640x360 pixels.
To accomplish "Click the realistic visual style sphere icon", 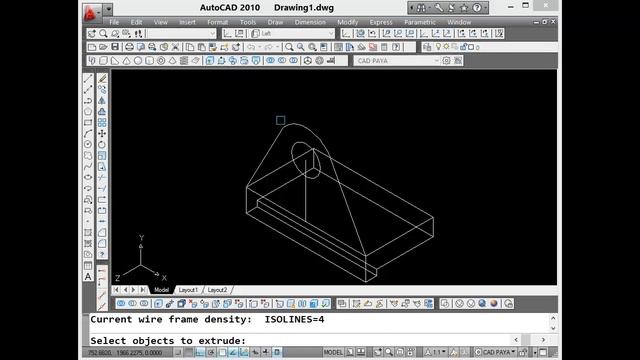I will click(x=482, y=303).
